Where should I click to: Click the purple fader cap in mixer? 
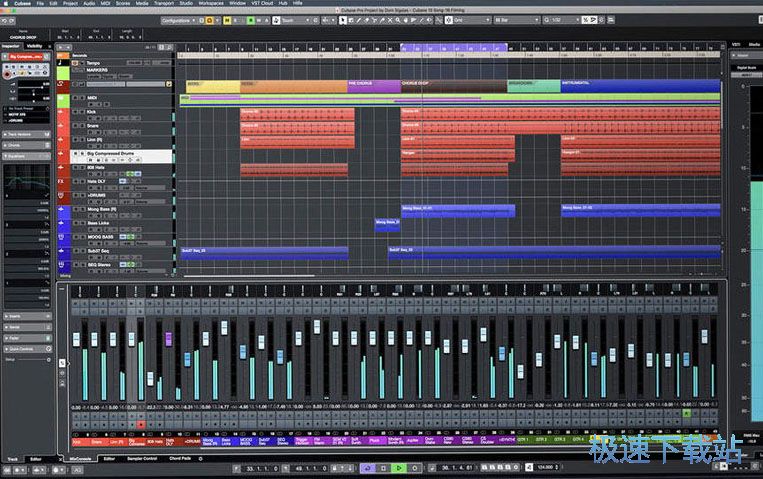click(x=168, y=339)
